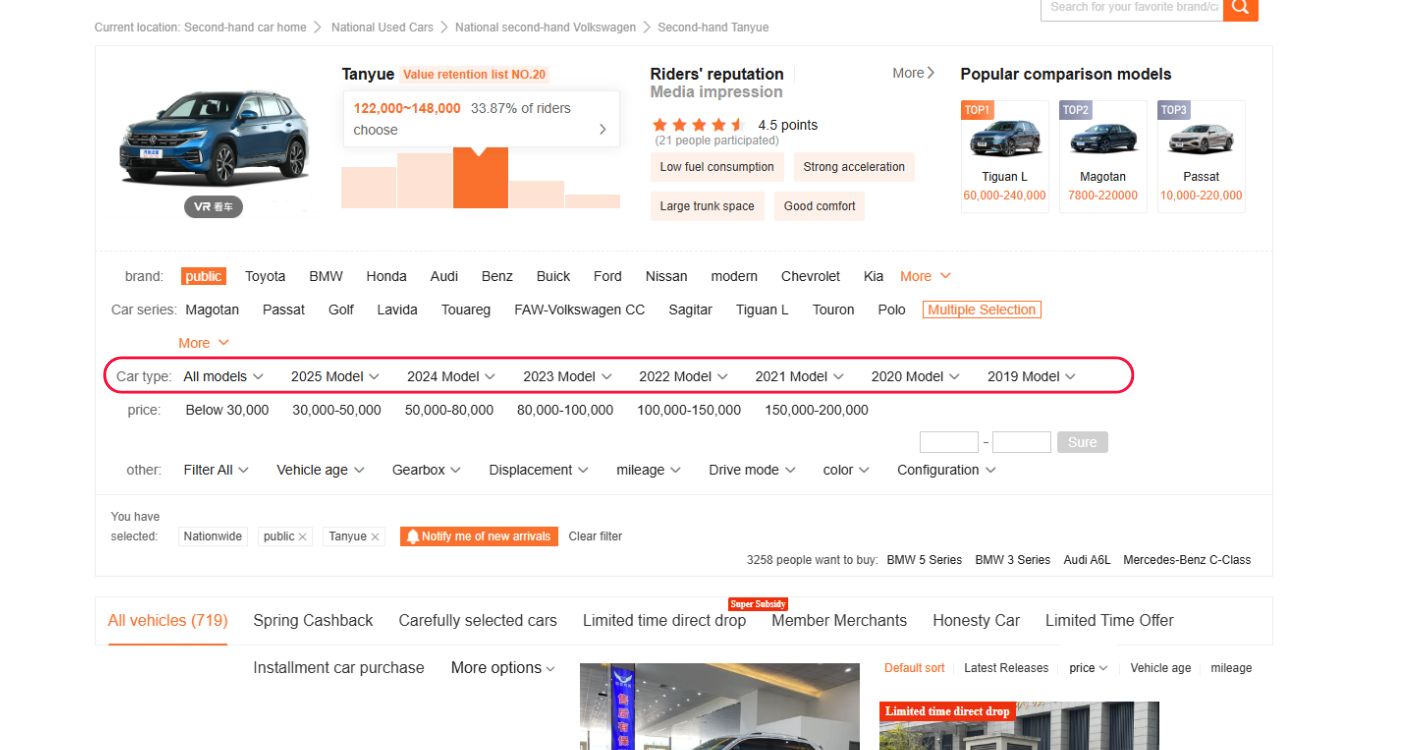
Task: Remove the 'Tanyue' selected filter tag
Action: (x=375, y=537)
